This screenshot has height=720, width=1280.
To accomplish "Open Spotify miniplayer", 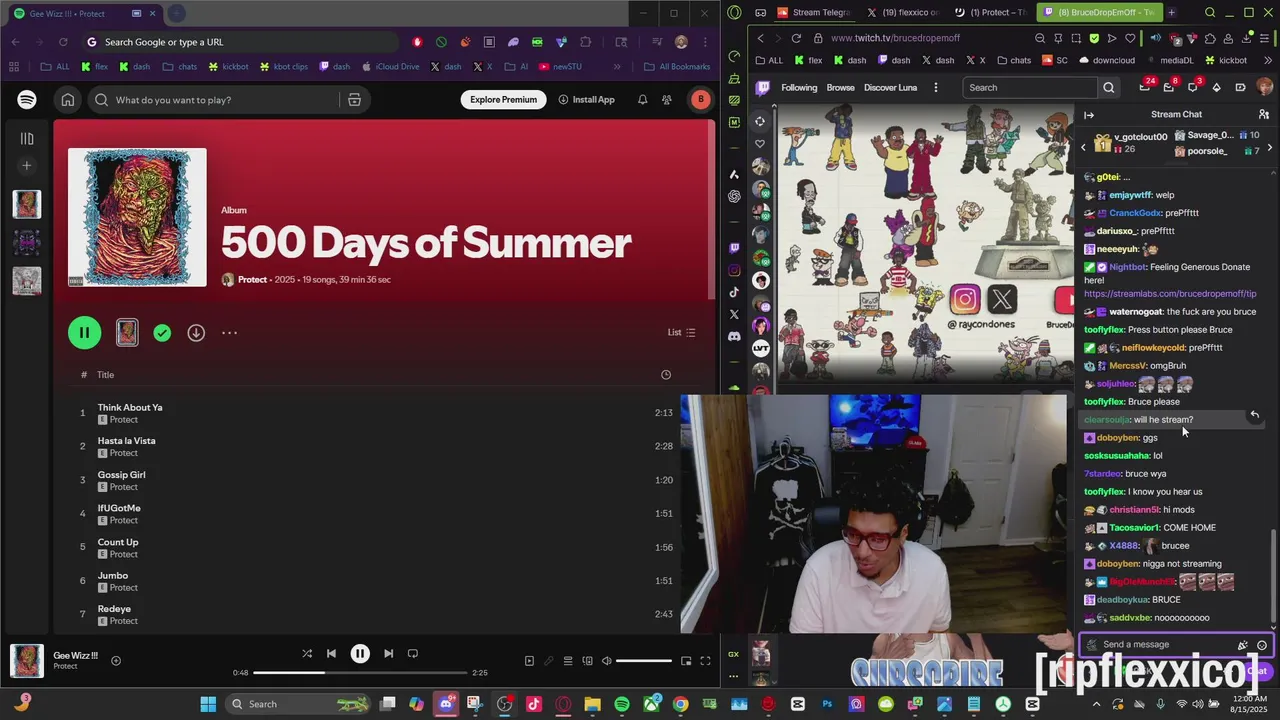I will coord(686,661).
